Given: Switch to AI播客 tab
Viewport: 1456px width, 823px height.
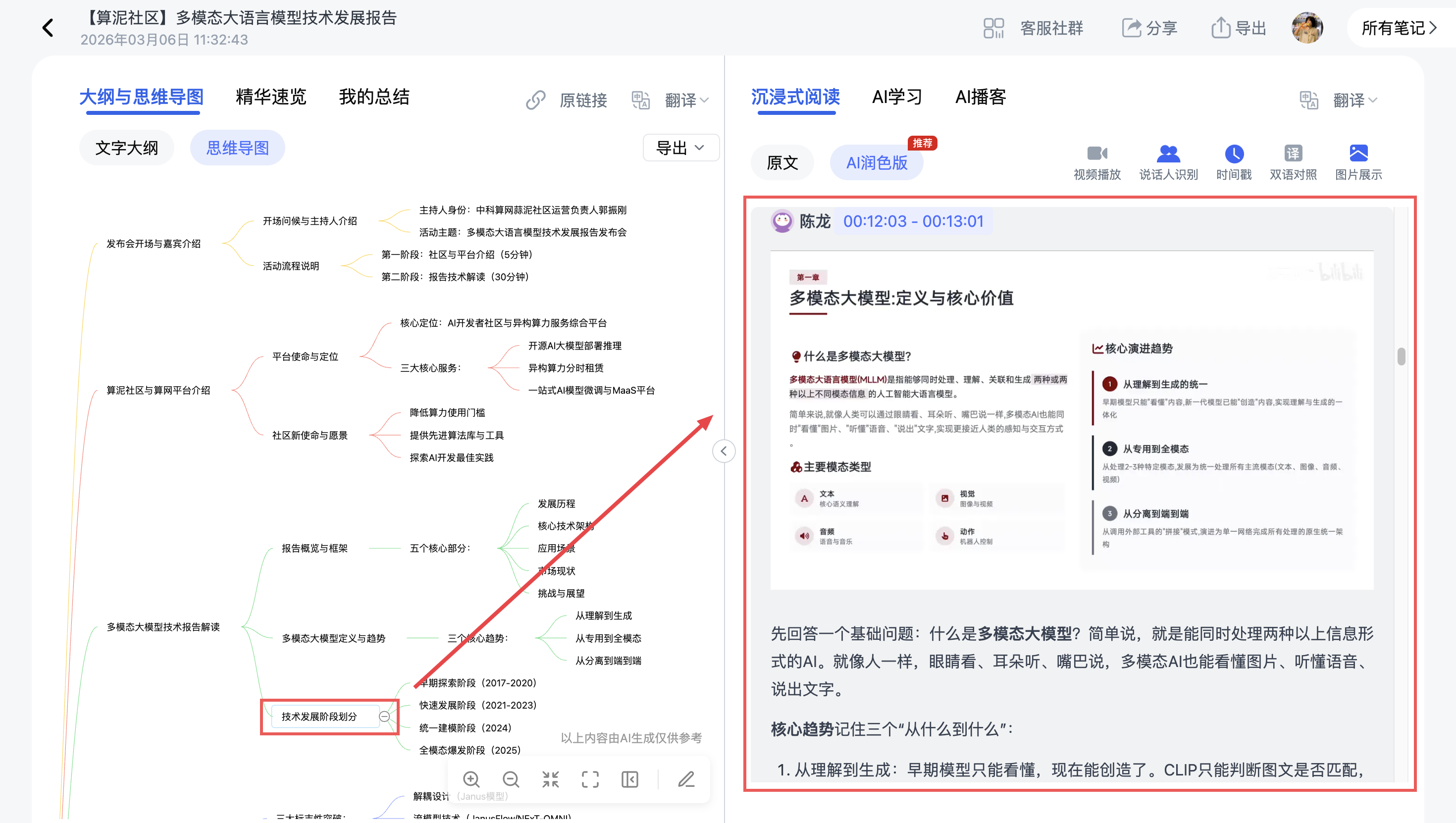Looking at the screenshot, I should (981, 97).
